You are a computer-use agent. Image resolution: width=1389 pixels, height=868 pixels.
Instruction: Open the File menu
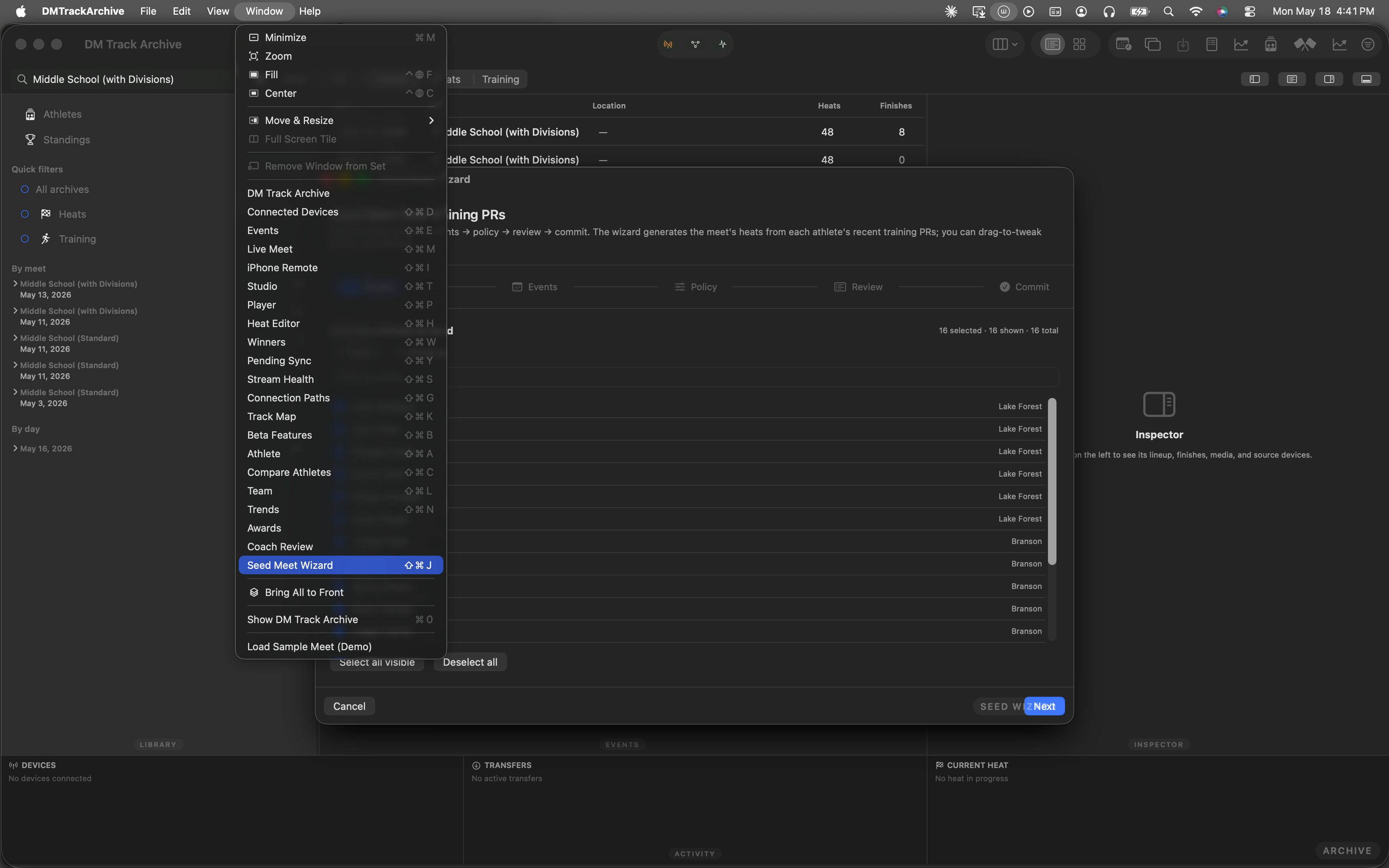(148, 11)
